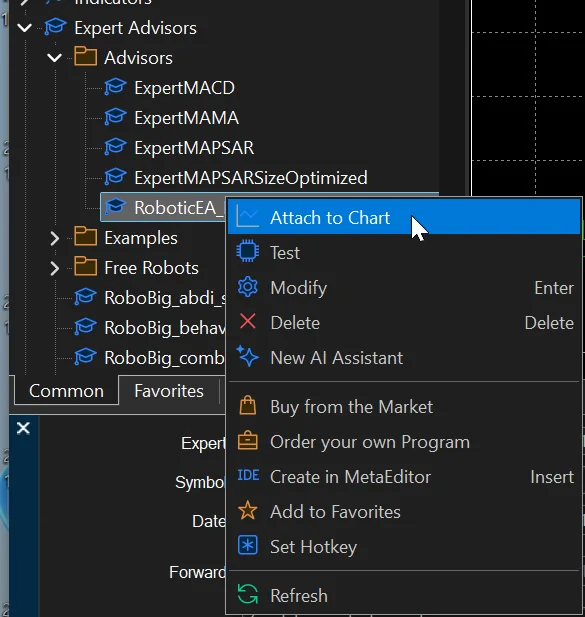Click the green Refresh arrows icon

(247, 594)
